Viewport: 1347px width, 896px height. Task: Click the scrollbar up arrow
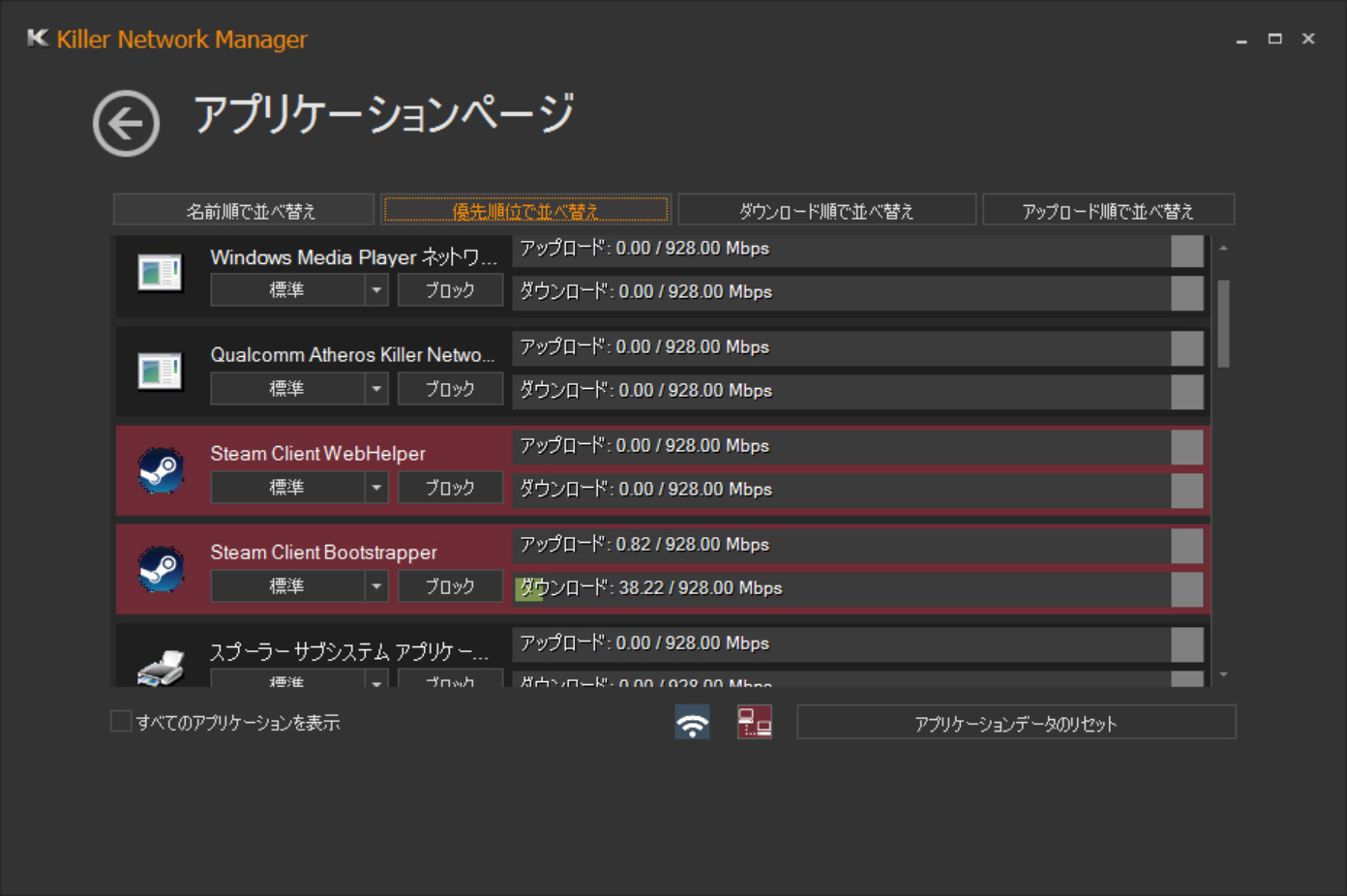click(1223, 249)
